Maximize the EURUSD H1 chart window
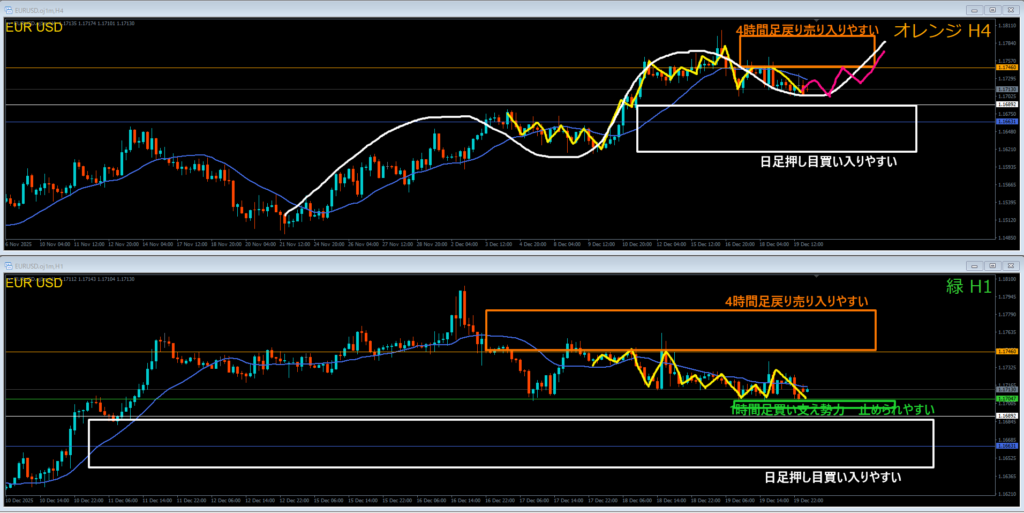The height and width of the screenshot is (513, 1024). click(992, 265)
